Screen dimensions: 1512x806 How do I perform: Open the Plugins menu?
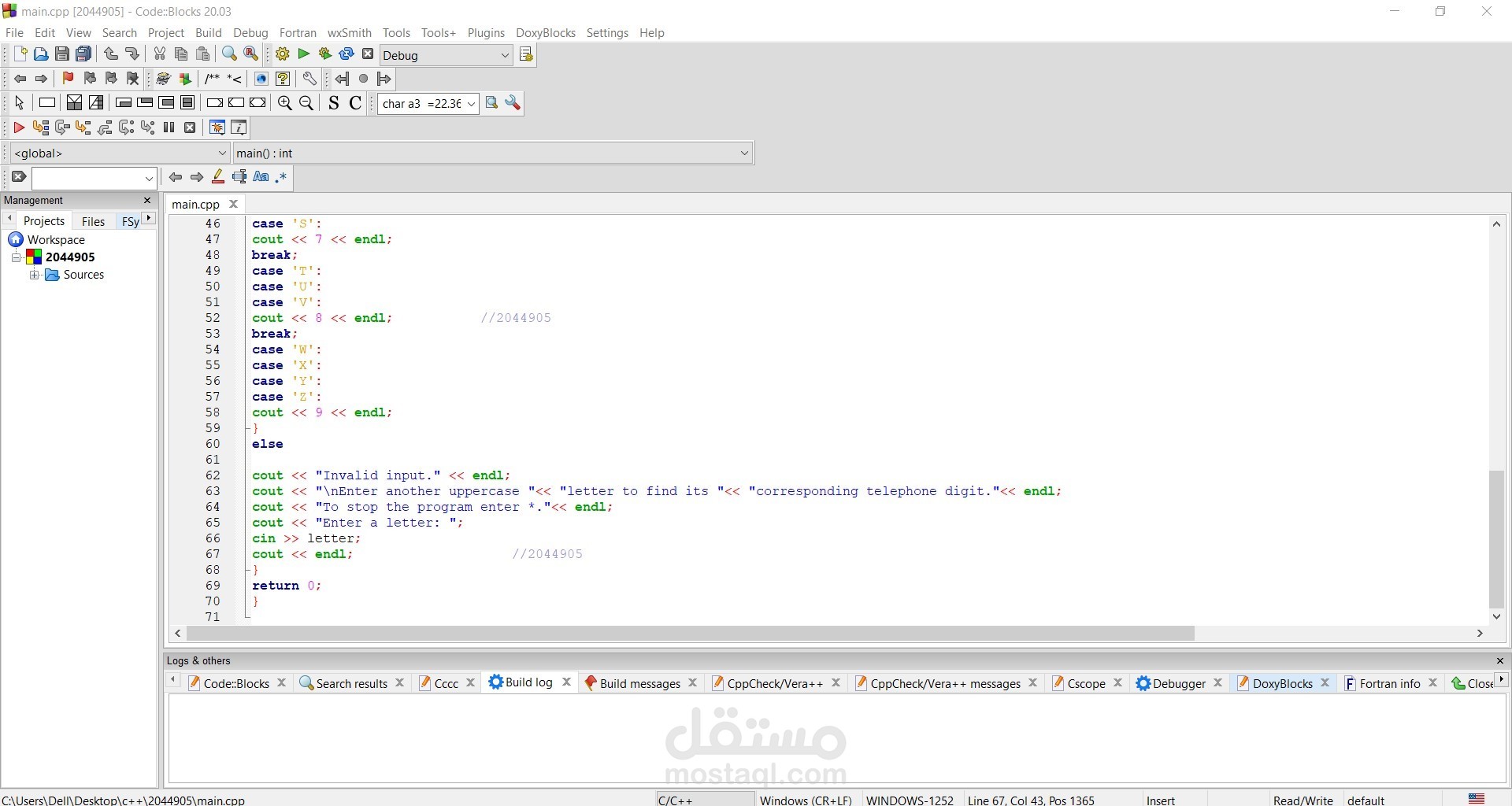tap(486, 33)
